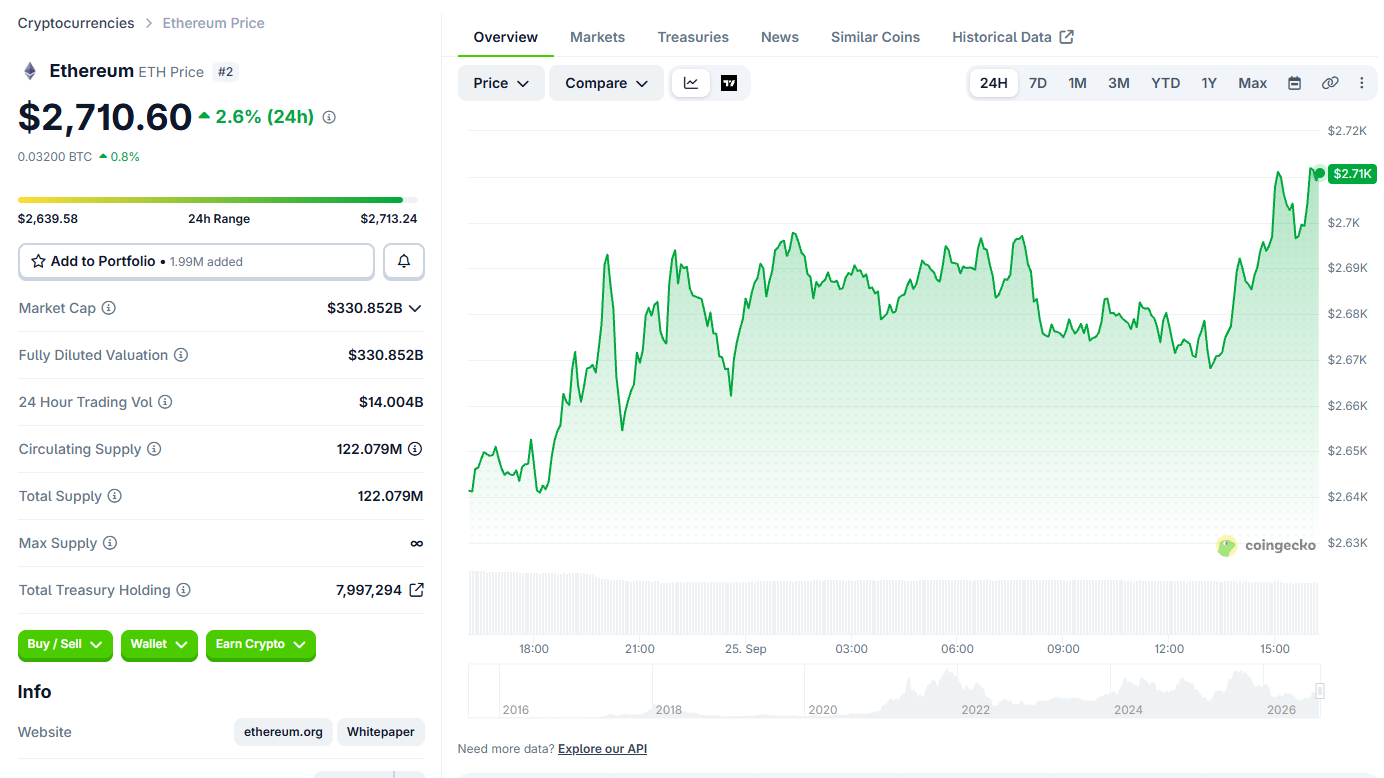Select the 24H time range
Image resolution: width=1384 pixels, height=778 pixels.
point(994,83)
